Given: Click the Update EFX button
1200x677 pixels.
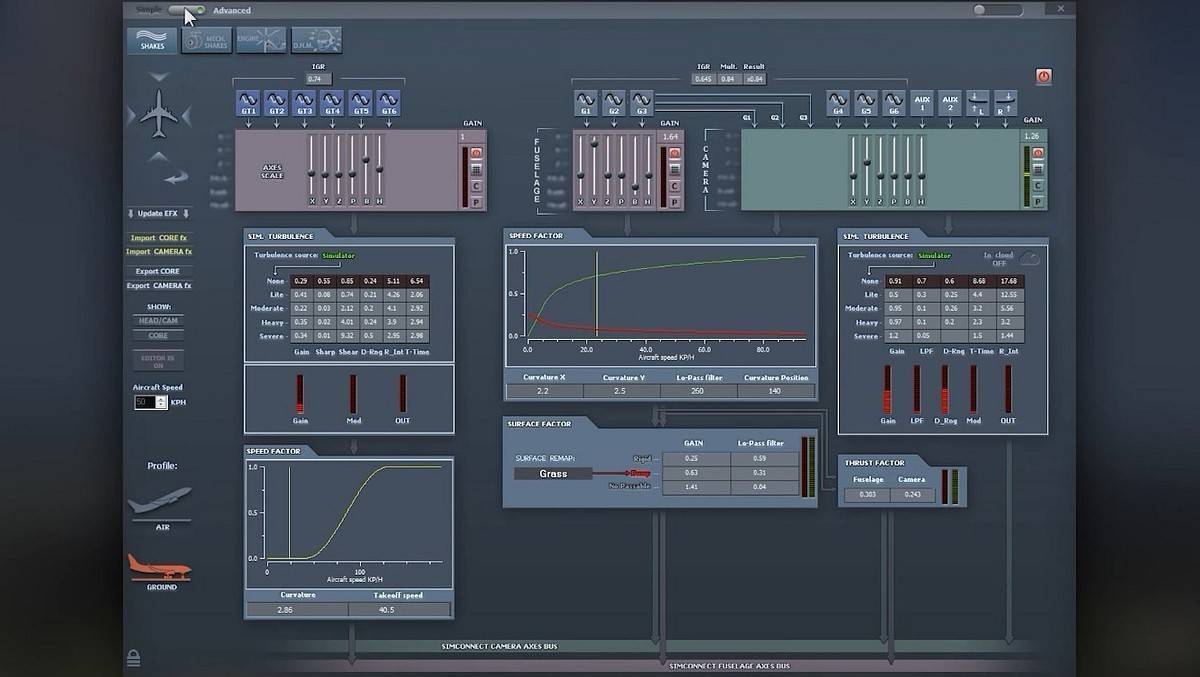Looking at the screenshot, I should (158, 213).
